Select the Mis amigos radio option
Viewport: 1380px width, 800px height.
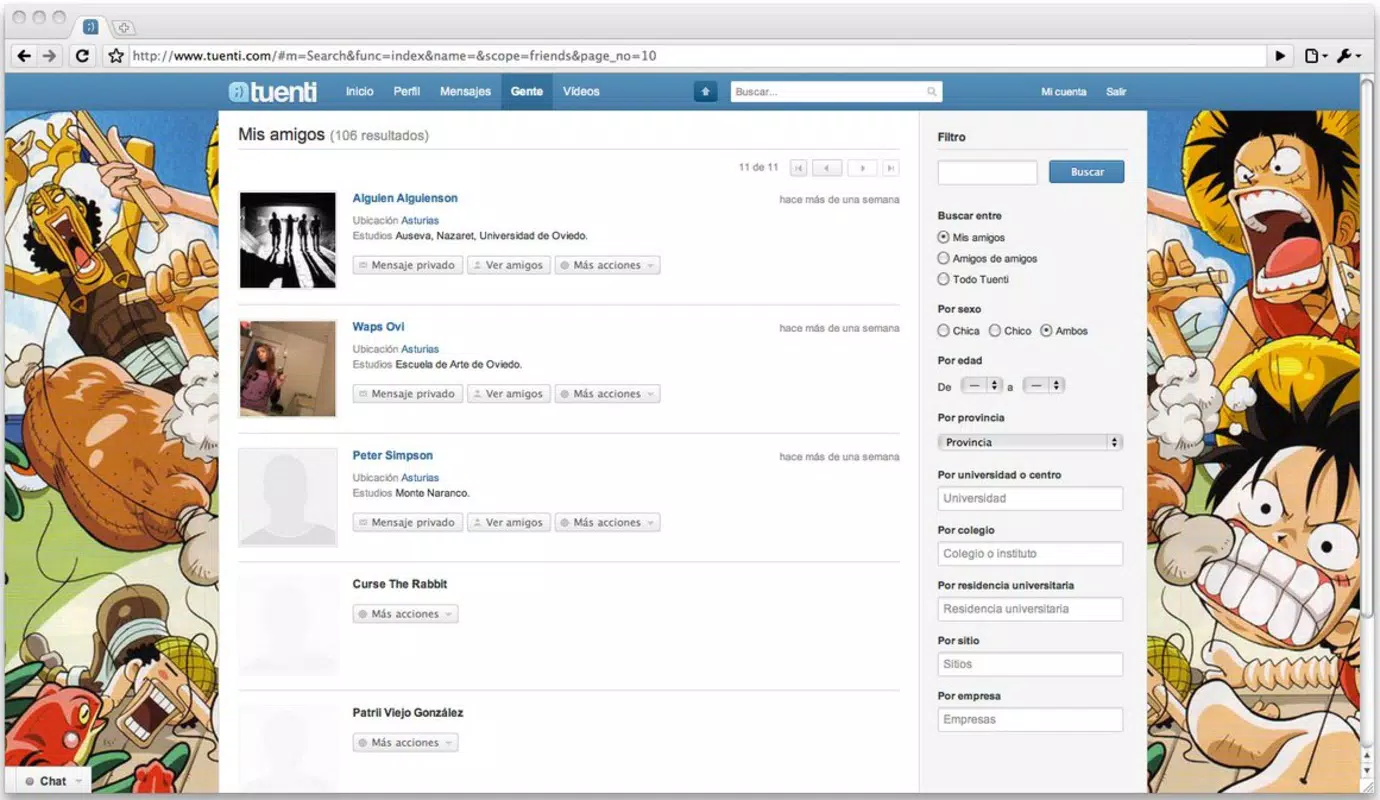click(943, 238)
